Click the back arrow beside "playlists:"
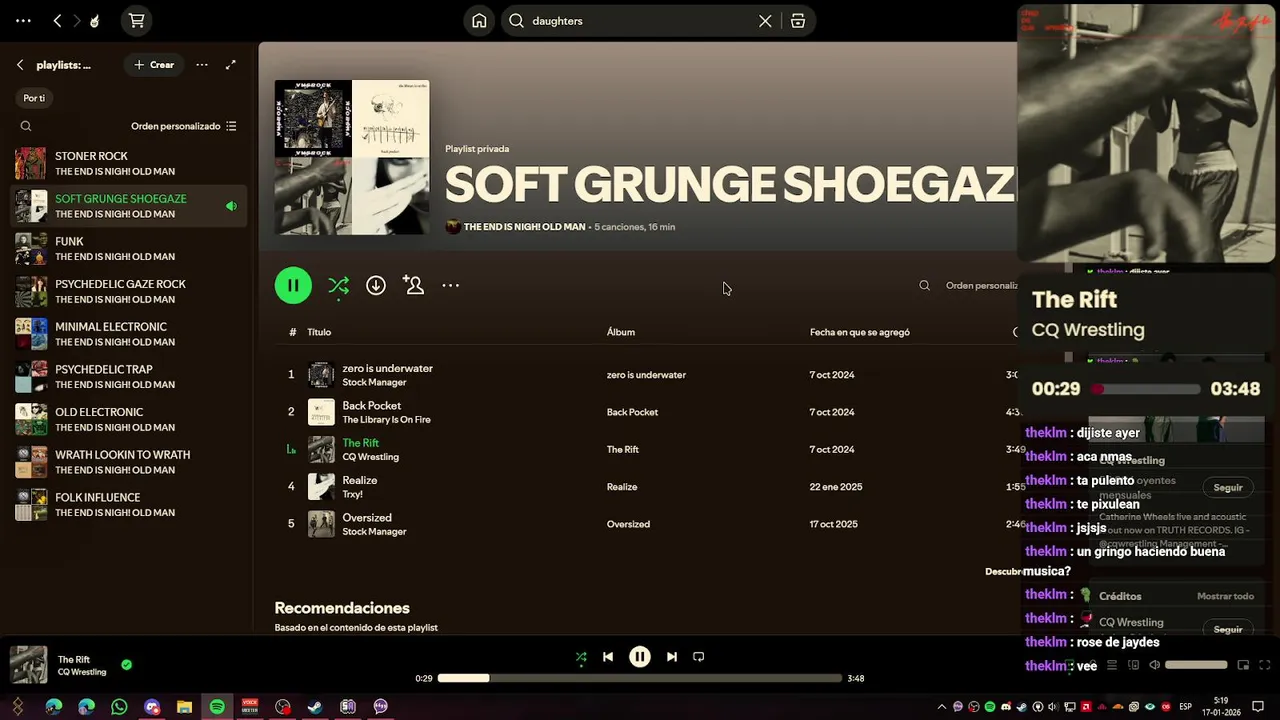The height and width of the screenshot is (720, 1280). coord(20,65)
